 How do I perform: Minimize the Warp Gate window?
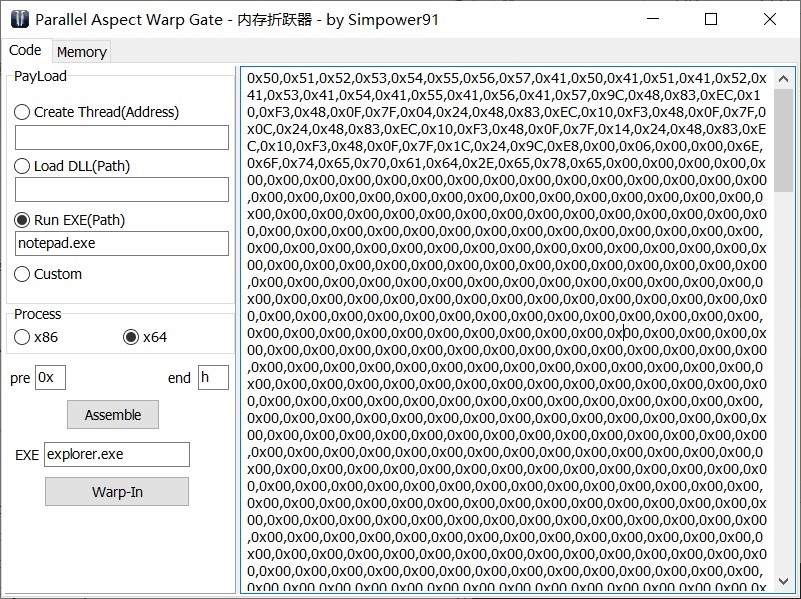[x=653, y=19]
